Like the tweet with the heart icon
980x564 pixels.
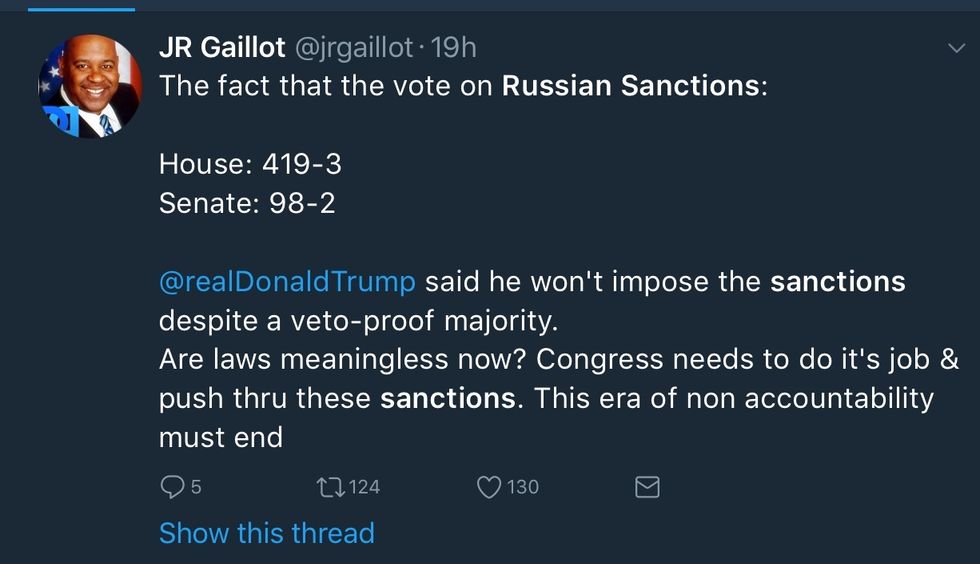coord(488,487)
